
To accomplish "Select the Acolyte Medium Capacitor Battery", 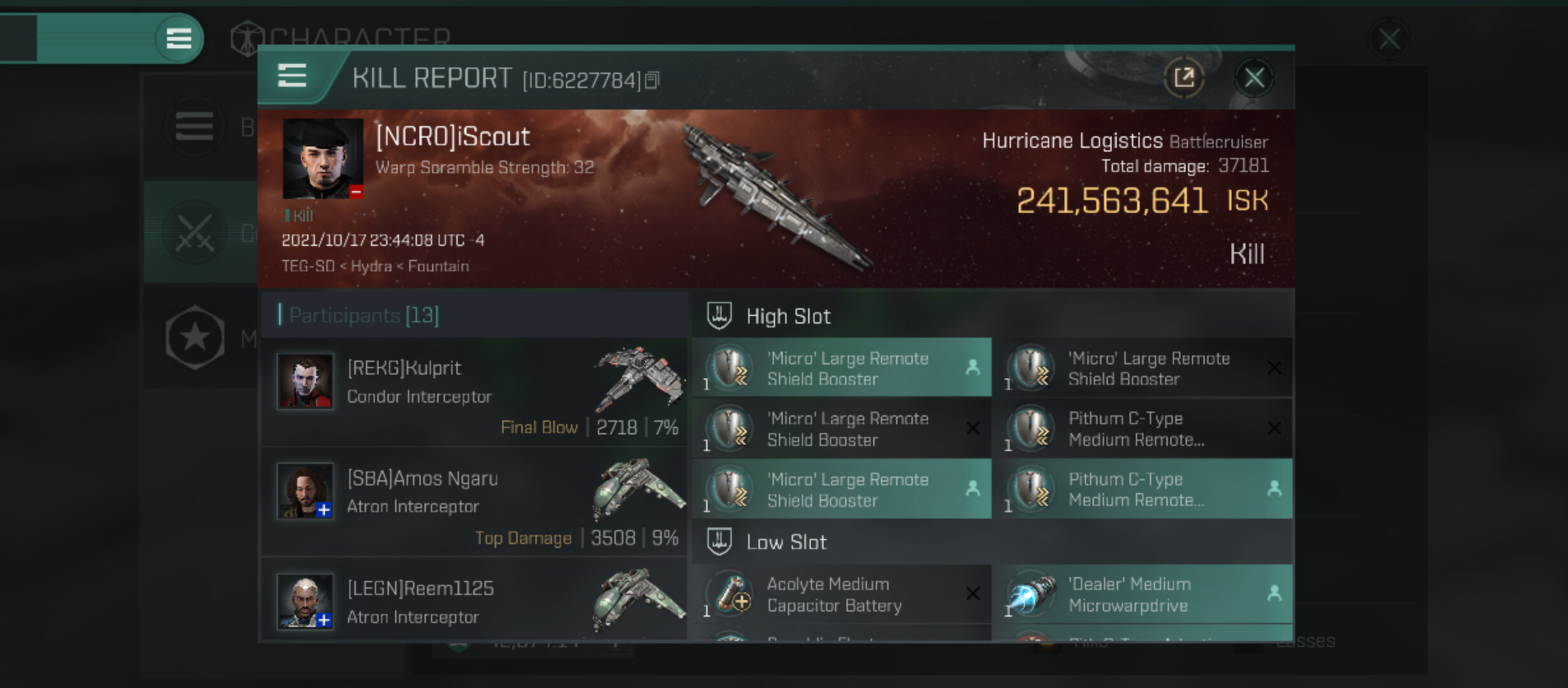I will point(842,594).
